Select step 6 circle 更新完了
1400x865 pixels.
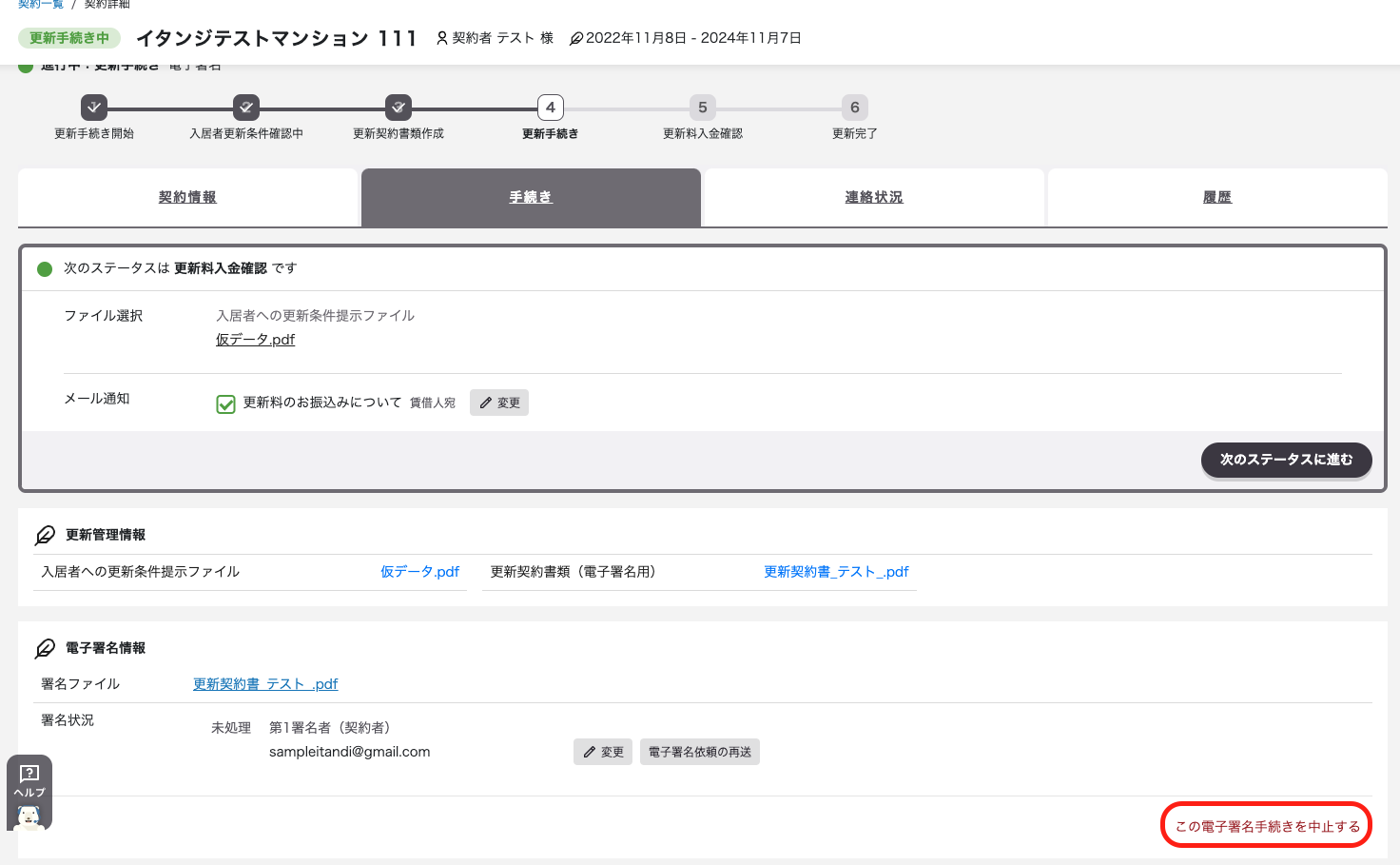click(x=855, y=108)
